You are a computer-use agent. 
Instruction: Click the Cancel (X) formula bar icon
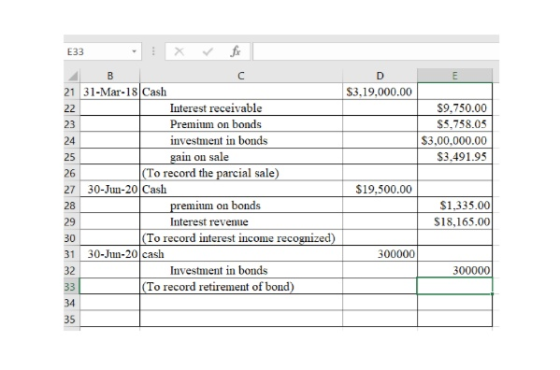pos(179,52)
